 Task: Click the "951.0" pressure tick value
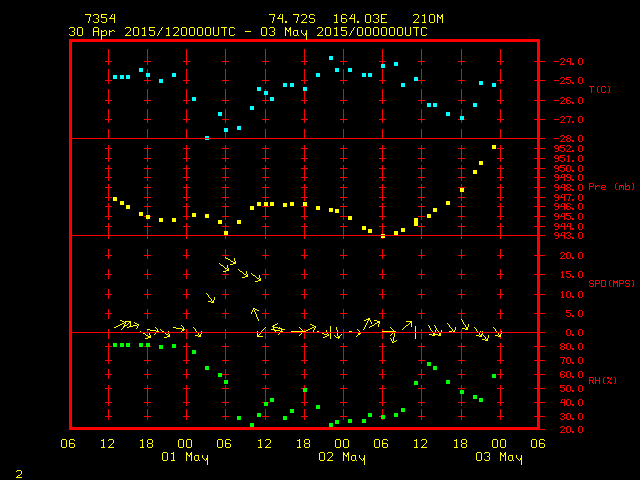pyautogui.click(x=568, y=158)
